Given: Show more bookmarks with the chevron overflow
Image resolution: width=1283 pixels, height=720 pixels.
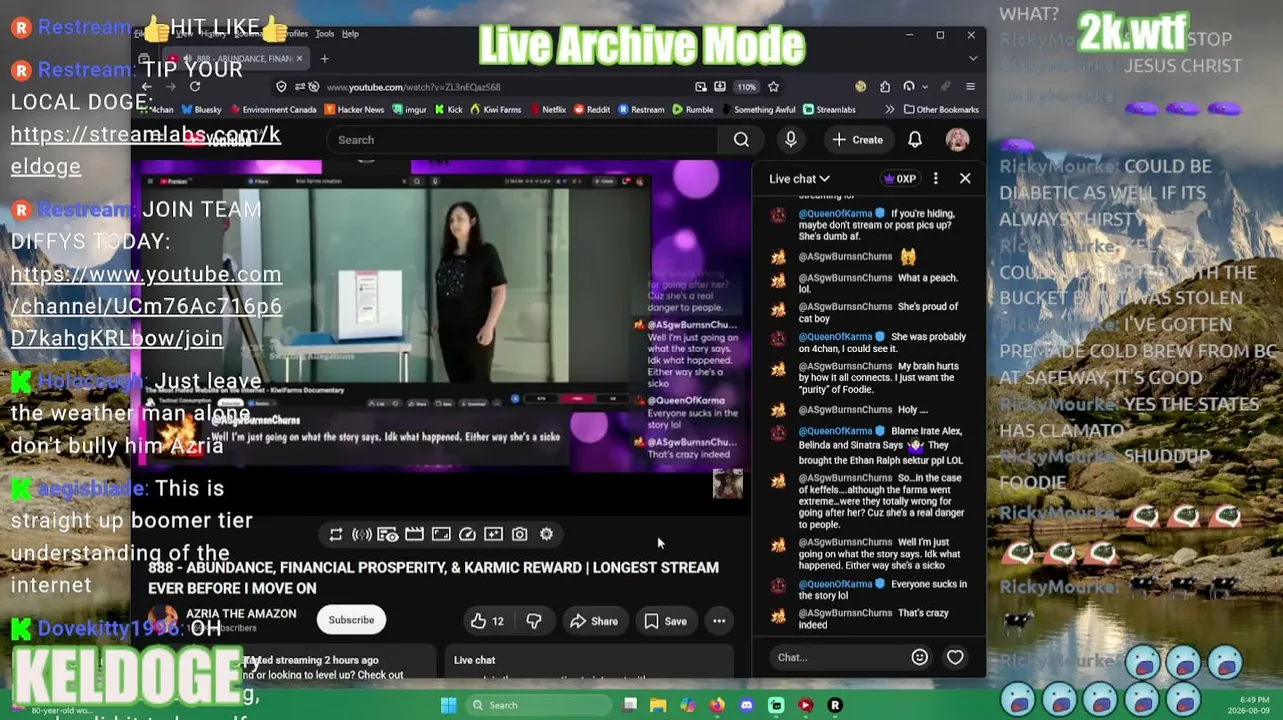Looking at the screenshot, I should click(x=889, y=110).
